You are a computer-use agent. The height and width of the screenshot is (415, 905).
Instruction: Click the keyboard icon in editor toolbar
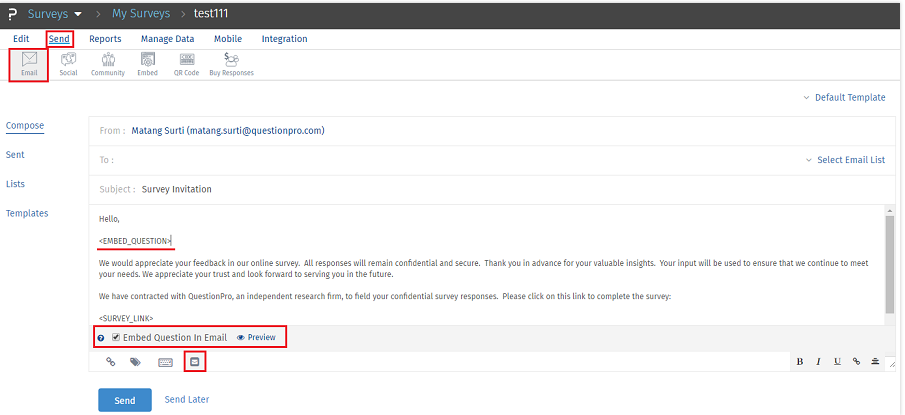point(165,362)
